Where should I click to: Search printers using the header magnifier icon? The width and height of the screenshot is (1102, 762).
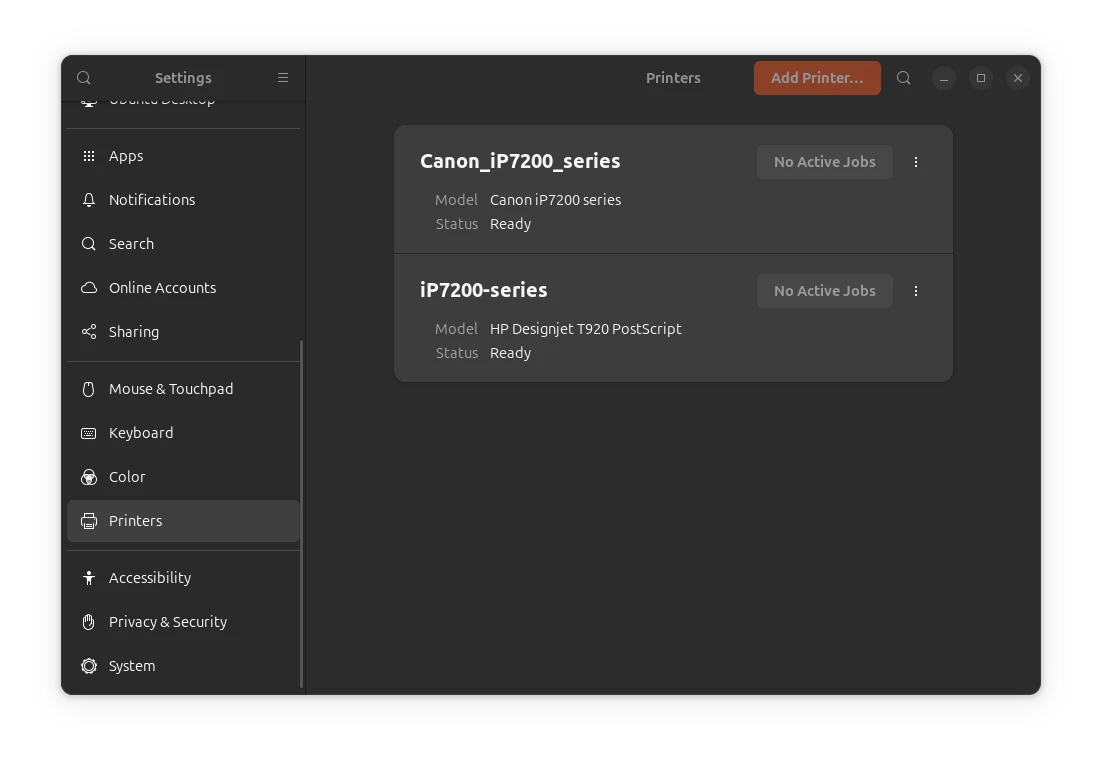pos(904,78)
